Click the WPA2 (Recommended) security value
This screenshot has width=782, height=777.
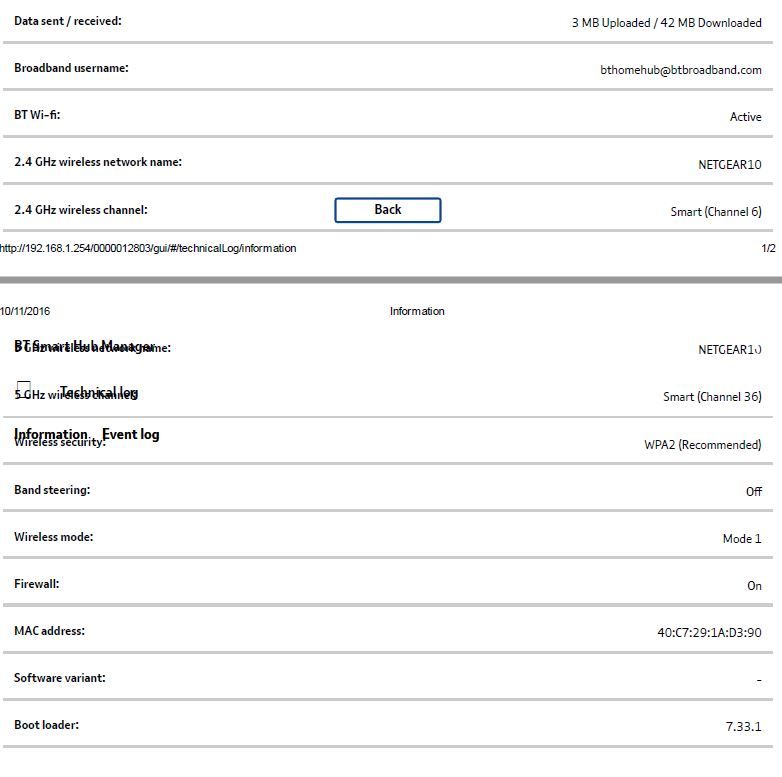[703, 444]
